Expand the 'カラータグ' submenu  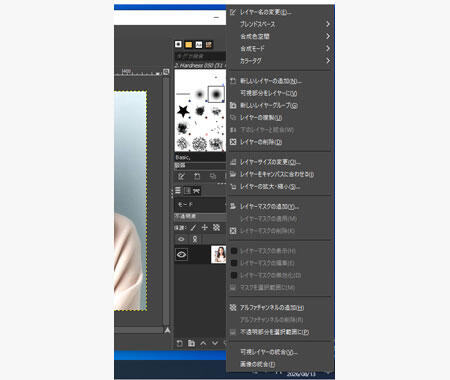(280, 61)
